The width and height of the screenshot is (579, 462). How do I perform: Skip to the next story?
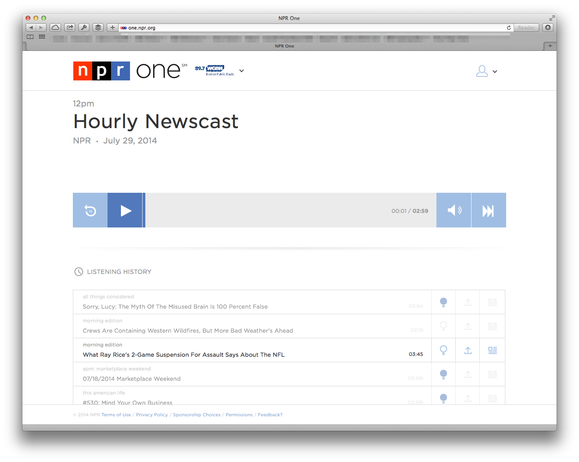click(x=489, y=210)
